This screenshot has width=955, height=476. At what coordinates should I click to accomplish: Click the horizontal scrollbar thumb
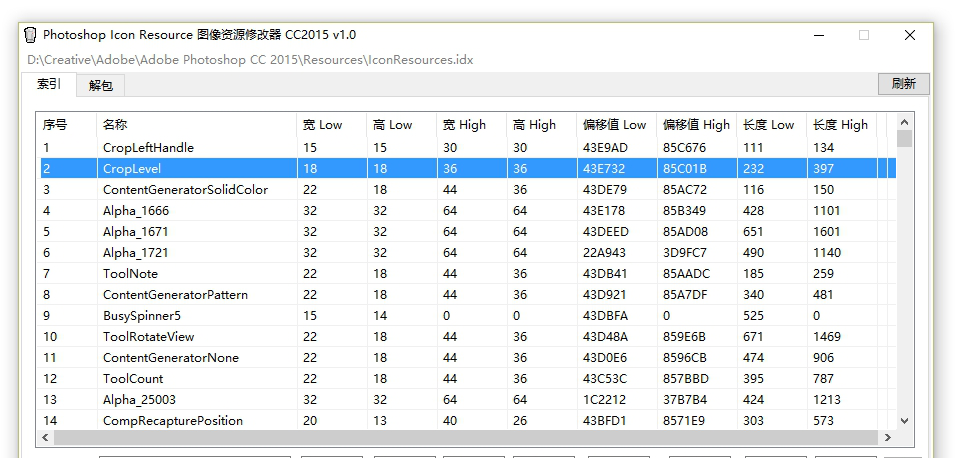coord(466,437)
